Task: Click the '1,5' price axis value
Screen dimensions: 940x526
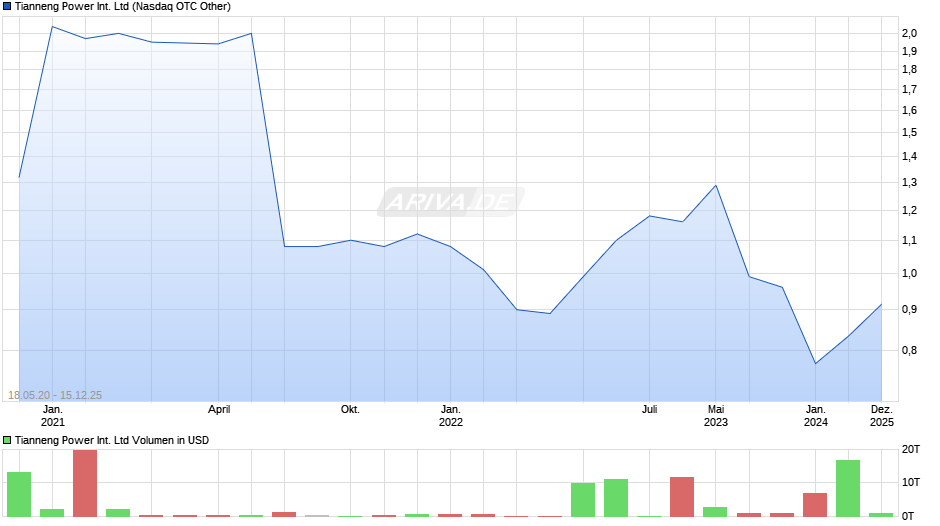Action: click(909, 133)
